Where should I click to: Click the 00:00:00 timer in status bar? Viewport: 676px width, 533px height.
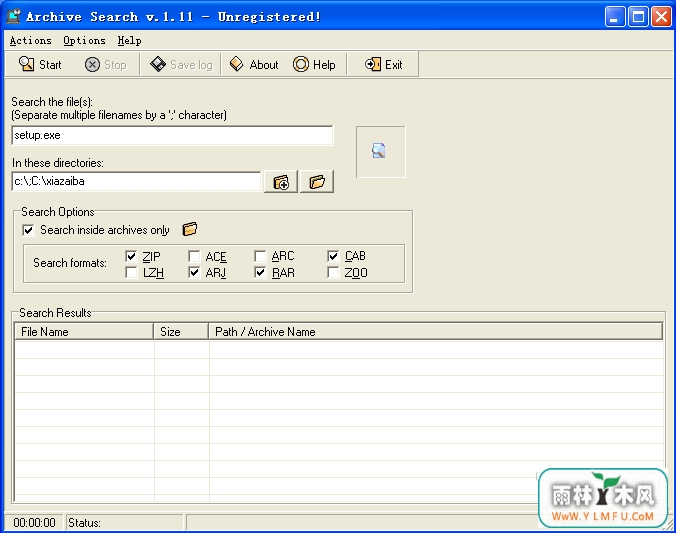(x=34, y=523)
